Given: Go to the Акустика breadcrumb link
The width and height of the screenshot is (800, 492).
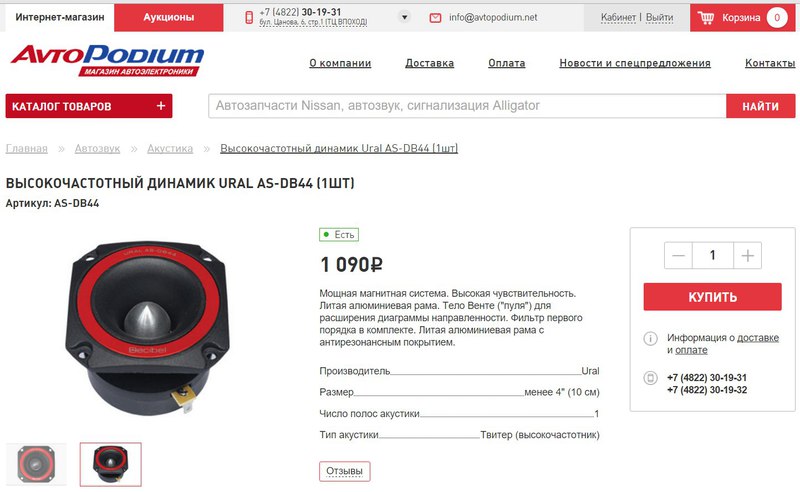Looking at the screenshot, I should click(170, 149).
